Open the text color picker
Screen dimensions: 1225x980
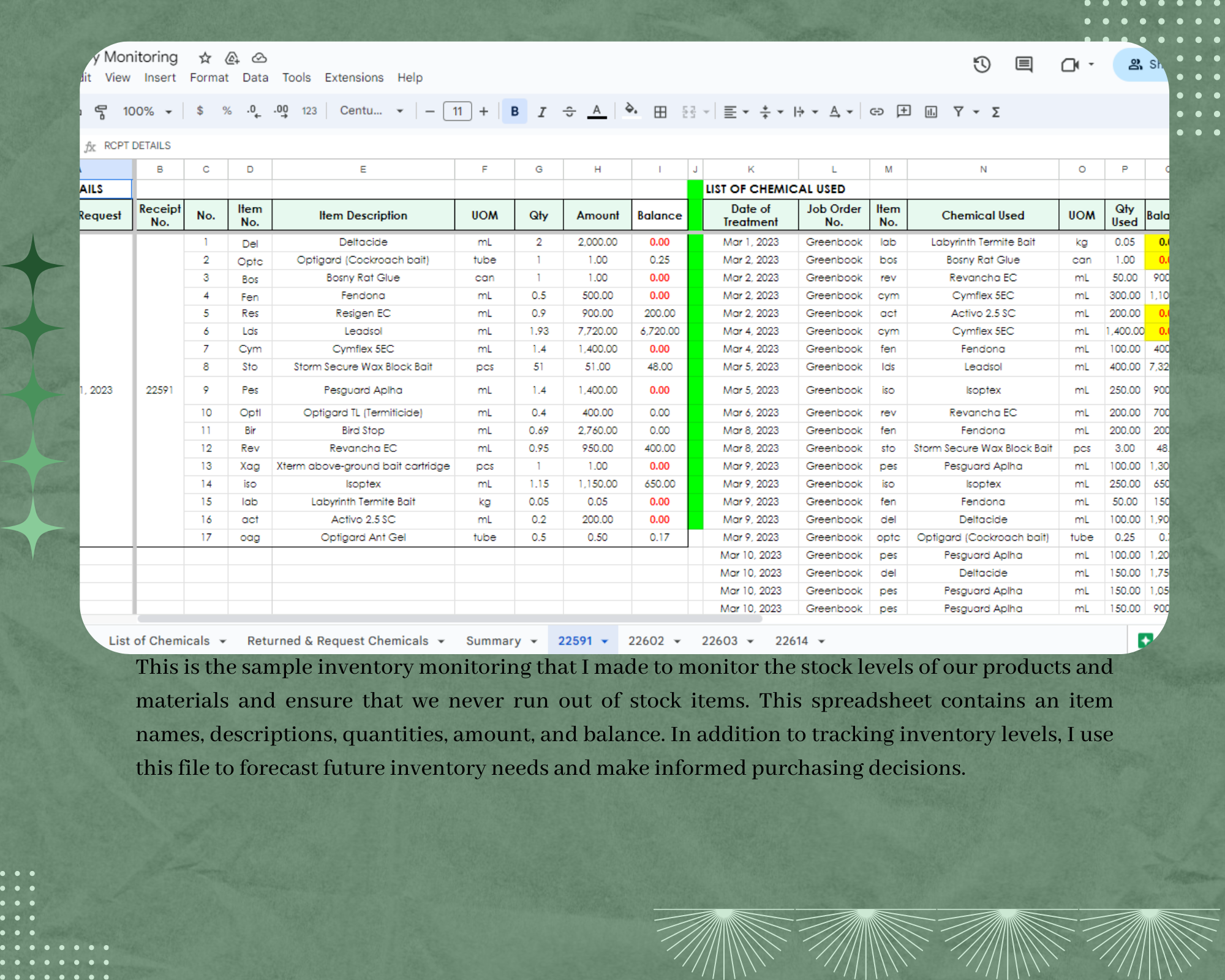point(597,111)
